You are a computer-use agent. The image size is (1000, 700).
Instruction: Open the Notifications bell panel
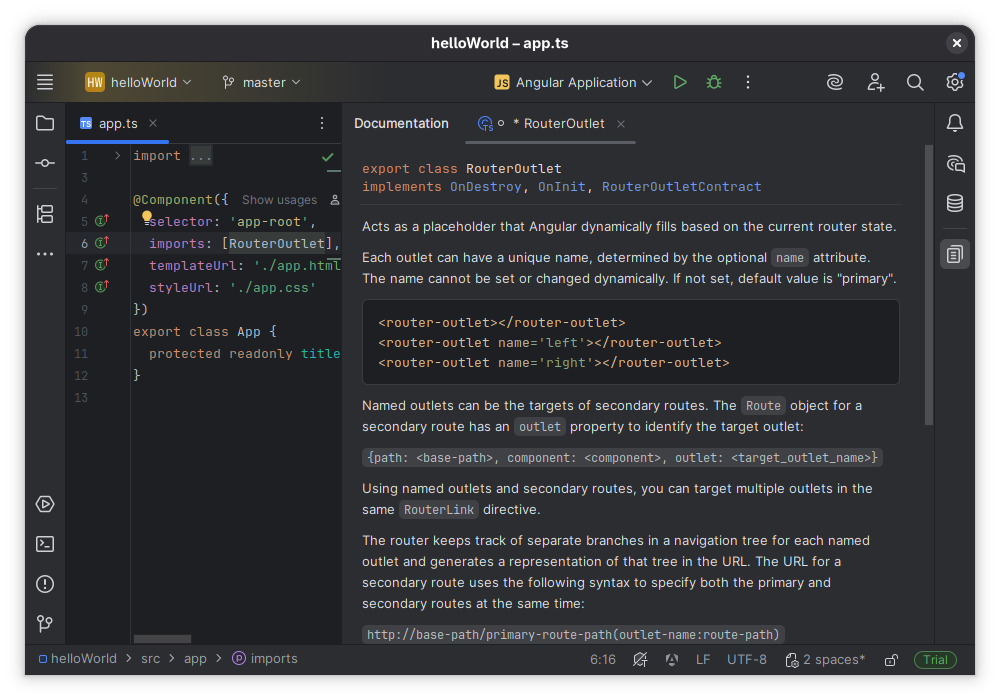[x=955, y=123]
